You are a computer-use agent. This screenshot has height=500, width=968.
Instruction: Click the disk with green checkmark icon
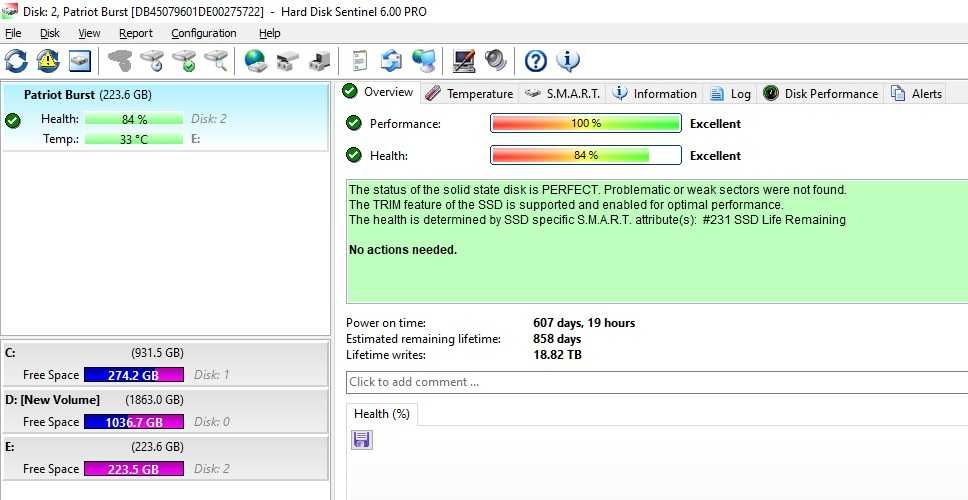tap(184, 60)
